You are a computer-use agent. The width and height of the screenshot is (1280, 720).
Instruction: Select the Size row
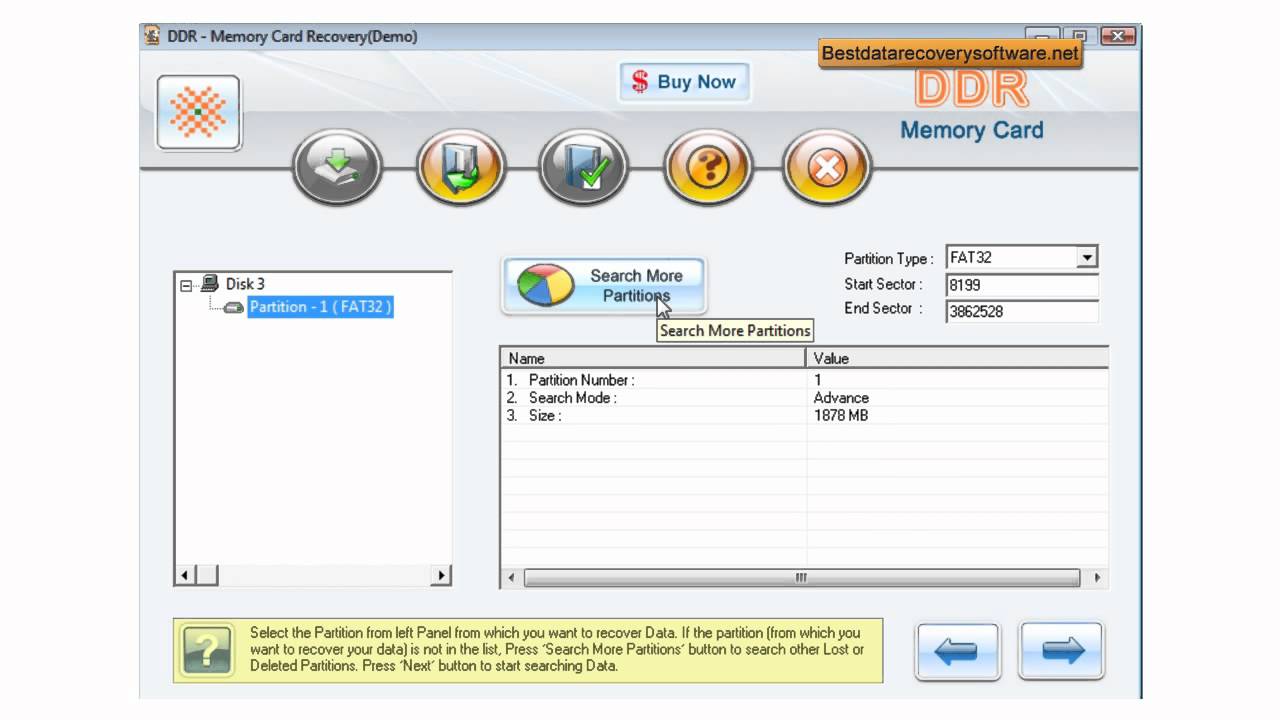(804, 415)
